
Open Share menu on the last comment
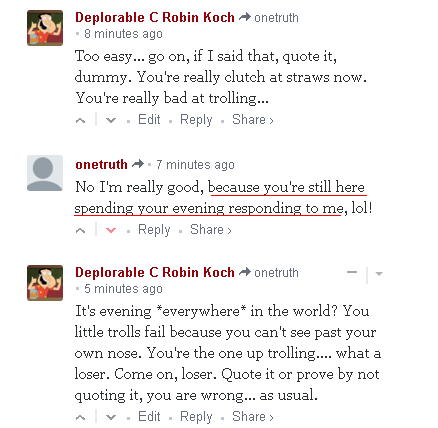pyautogui.click(x=253, y=416)
